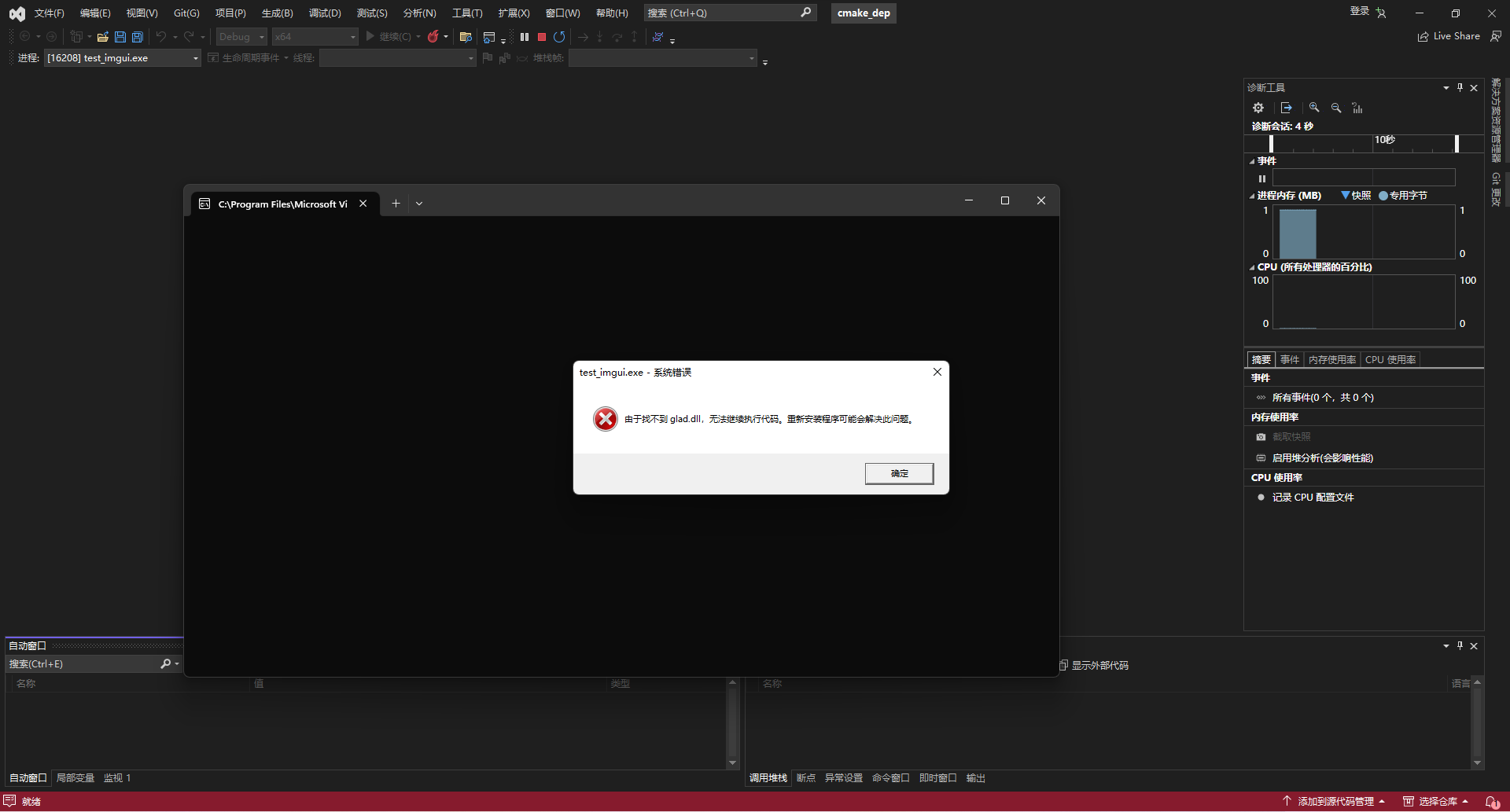
Task: Collapse the CPU percentage graph section
Action: pos(1252,268)
